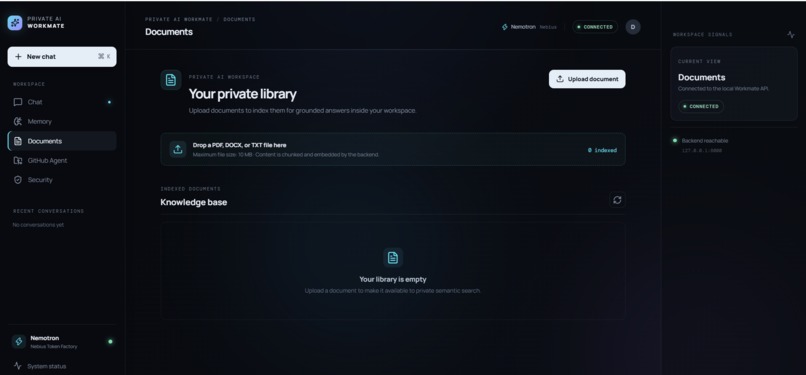Click the Drop a PDF, DOCX, or TXT area

[393, 149]
